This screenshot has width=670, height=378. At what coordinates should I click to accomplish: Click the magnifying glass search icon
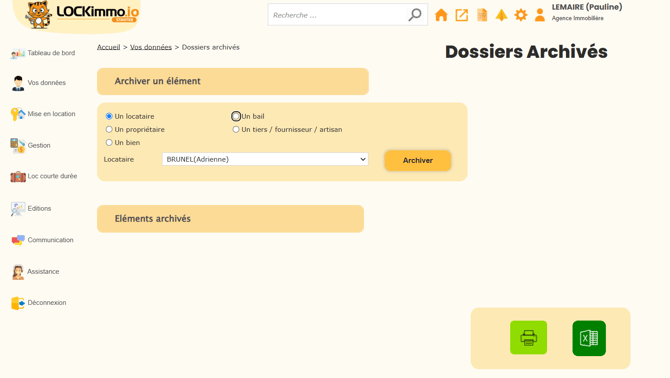414,15
